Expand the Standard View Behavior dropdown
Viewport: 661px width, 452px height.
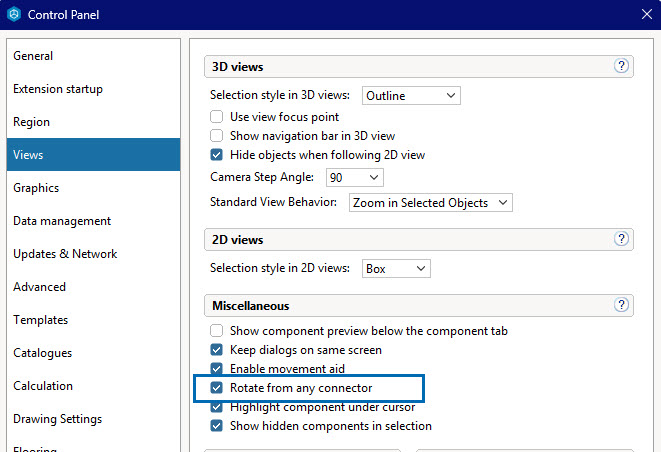(430, 203)
